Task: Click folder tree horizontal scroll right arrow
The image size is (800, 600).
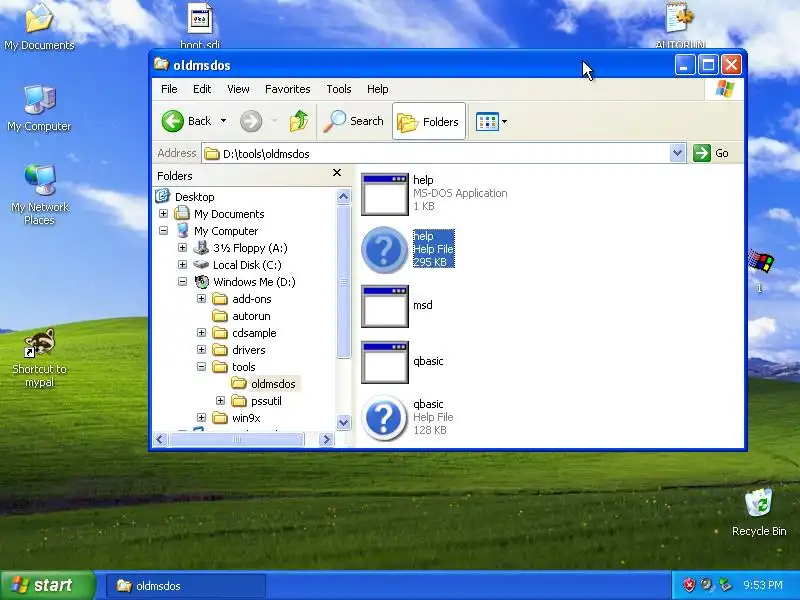Action: pyautogui.click(x=326, y=439)
